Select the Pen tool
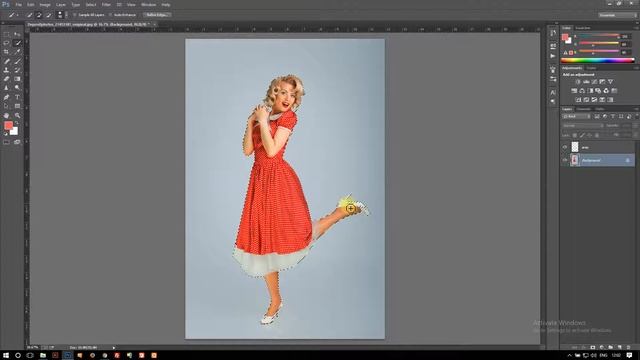This screenshot has width=640, height=360. click(x=6, y=97)
